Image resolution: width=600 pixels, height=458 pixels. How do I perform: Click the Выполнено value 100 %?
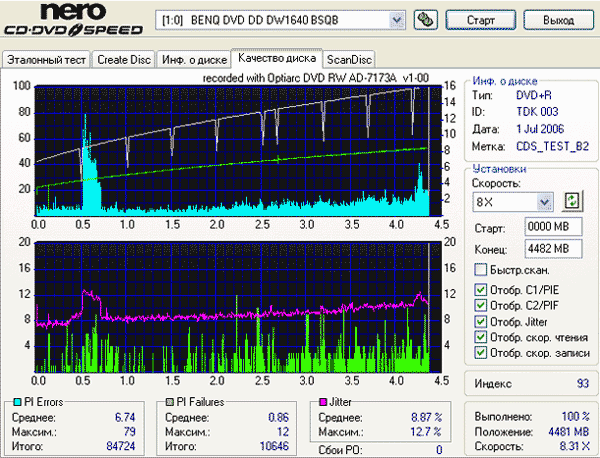(x=576, y=416)
